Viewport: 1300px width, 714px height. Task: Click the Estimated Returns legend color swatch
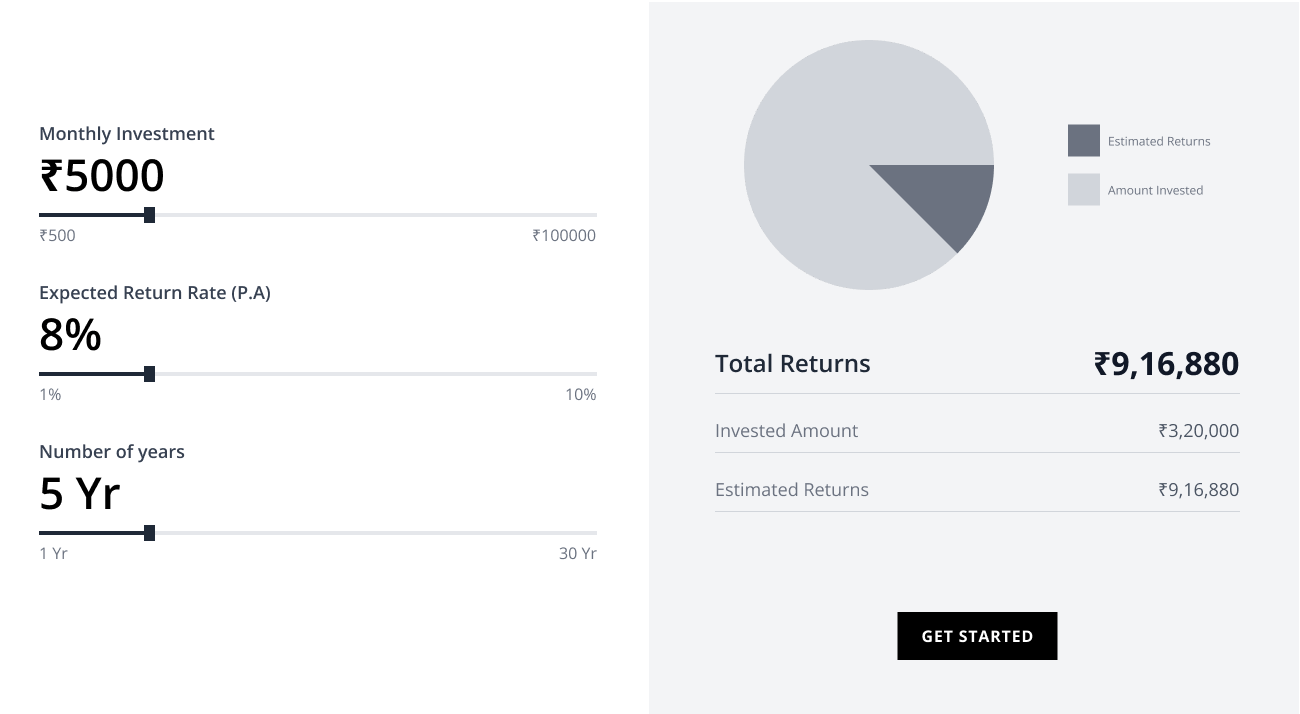1083,141
